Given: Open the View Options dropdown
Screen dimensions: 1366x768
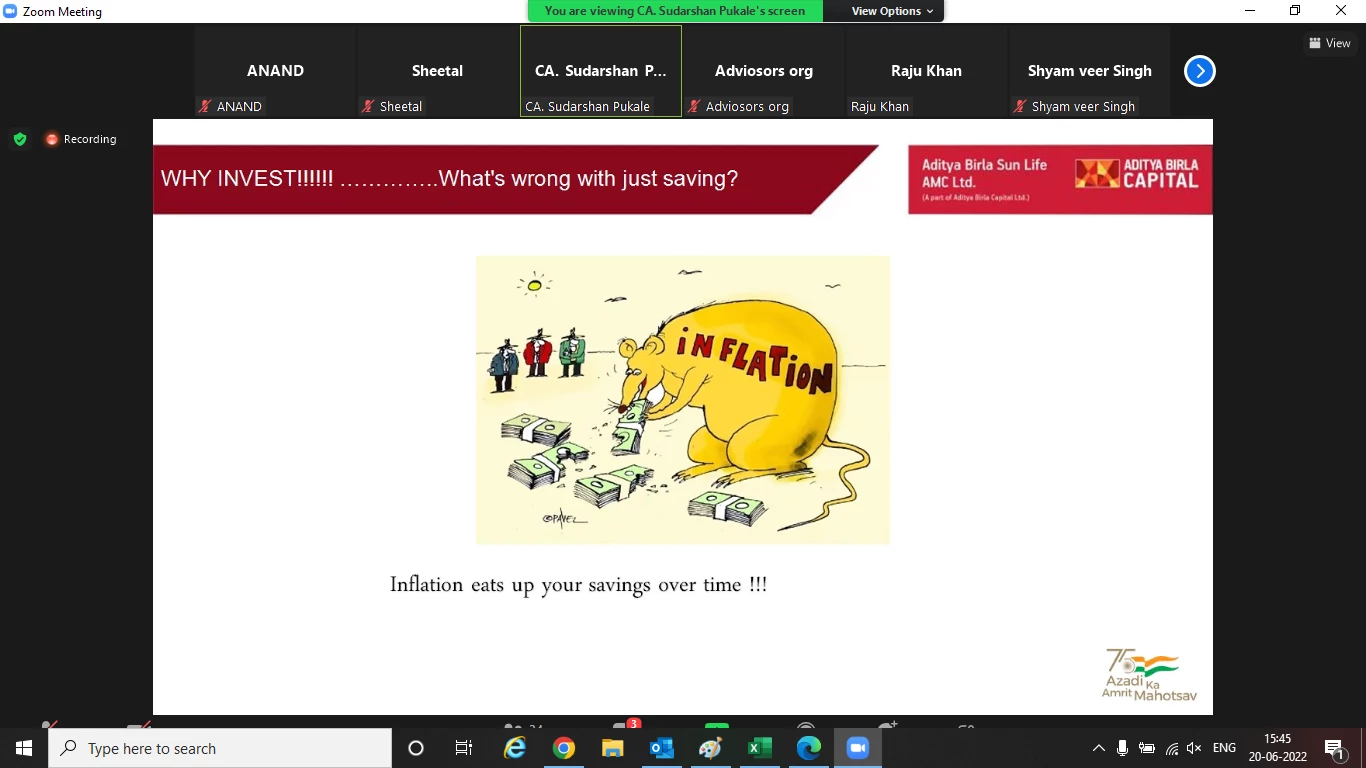Looking at the screenshot, I should click(892, 11).
